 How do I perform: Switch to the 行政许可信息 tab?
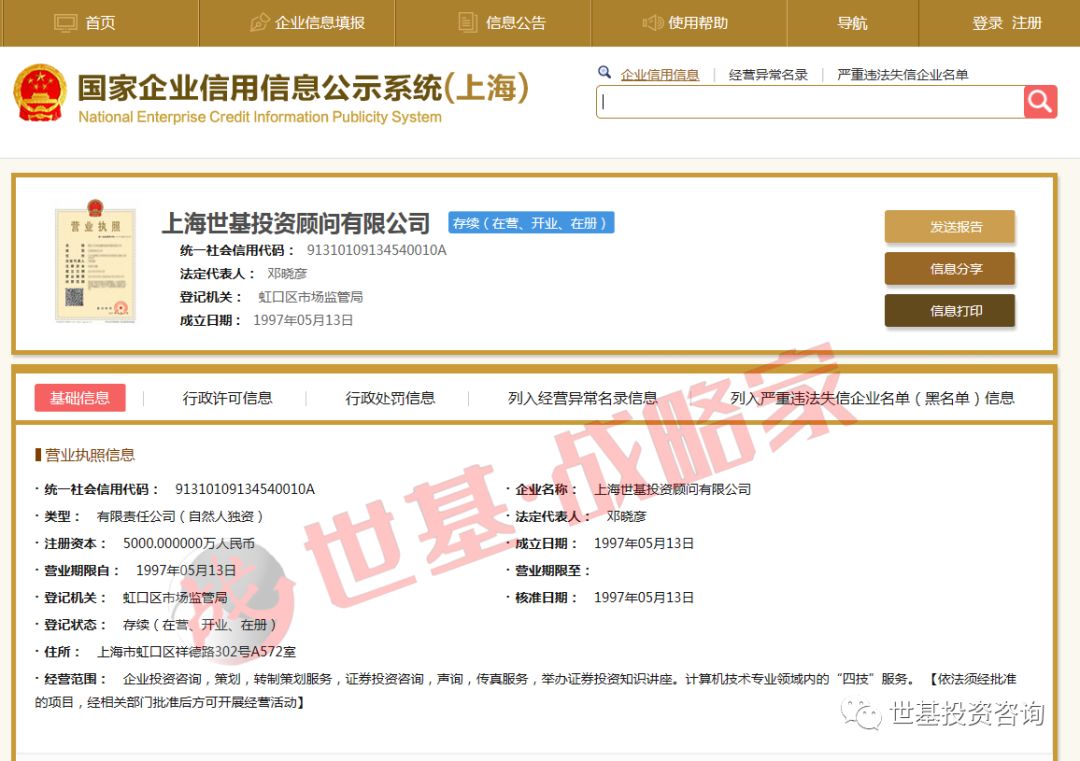click(x=227, y=398)
